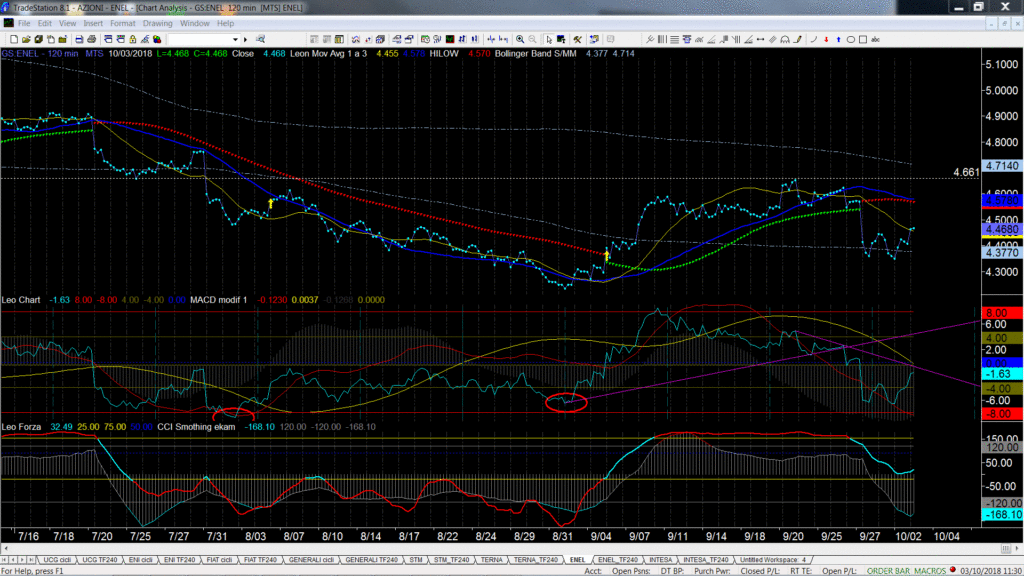This screenshot has width=1024, height=576.
Task: Open the Edit menu
Action: click(44, 24)
